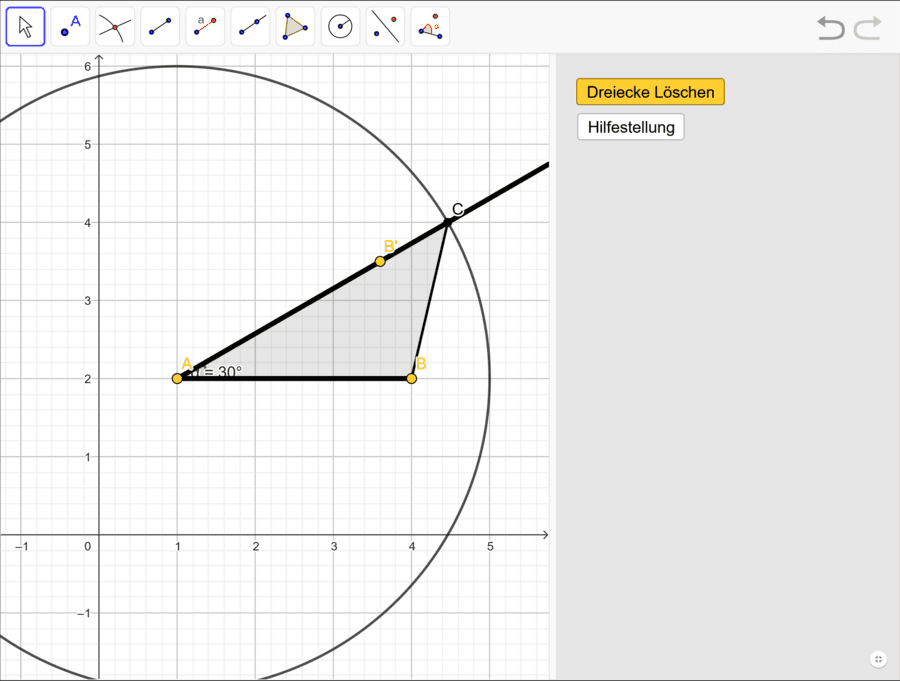The width and height of the screenshot is (900, 681).
Task: Choose the Intersect tool
Action: [x=115, y=27]
